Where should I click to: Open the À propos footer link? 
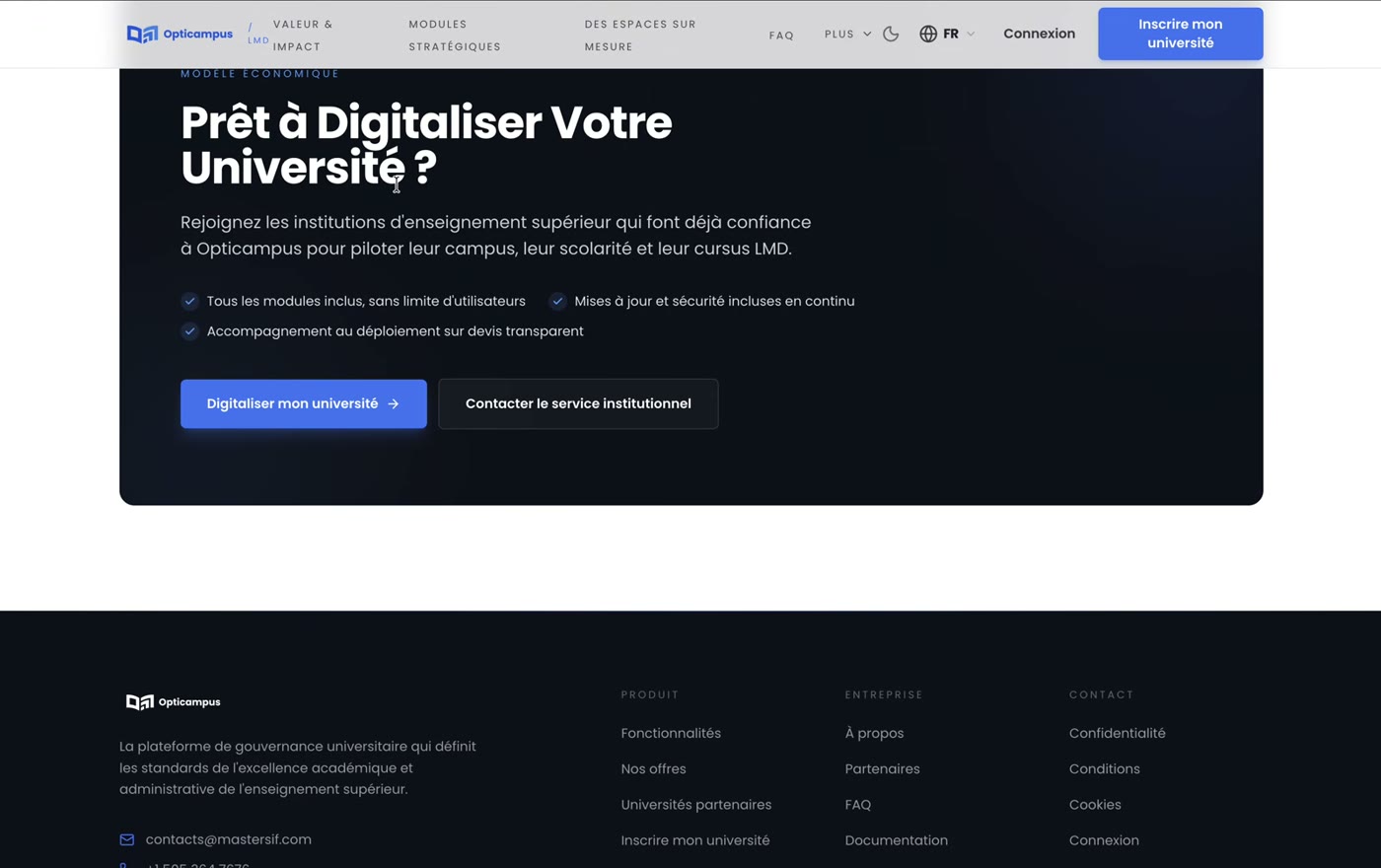click(874, 733)
